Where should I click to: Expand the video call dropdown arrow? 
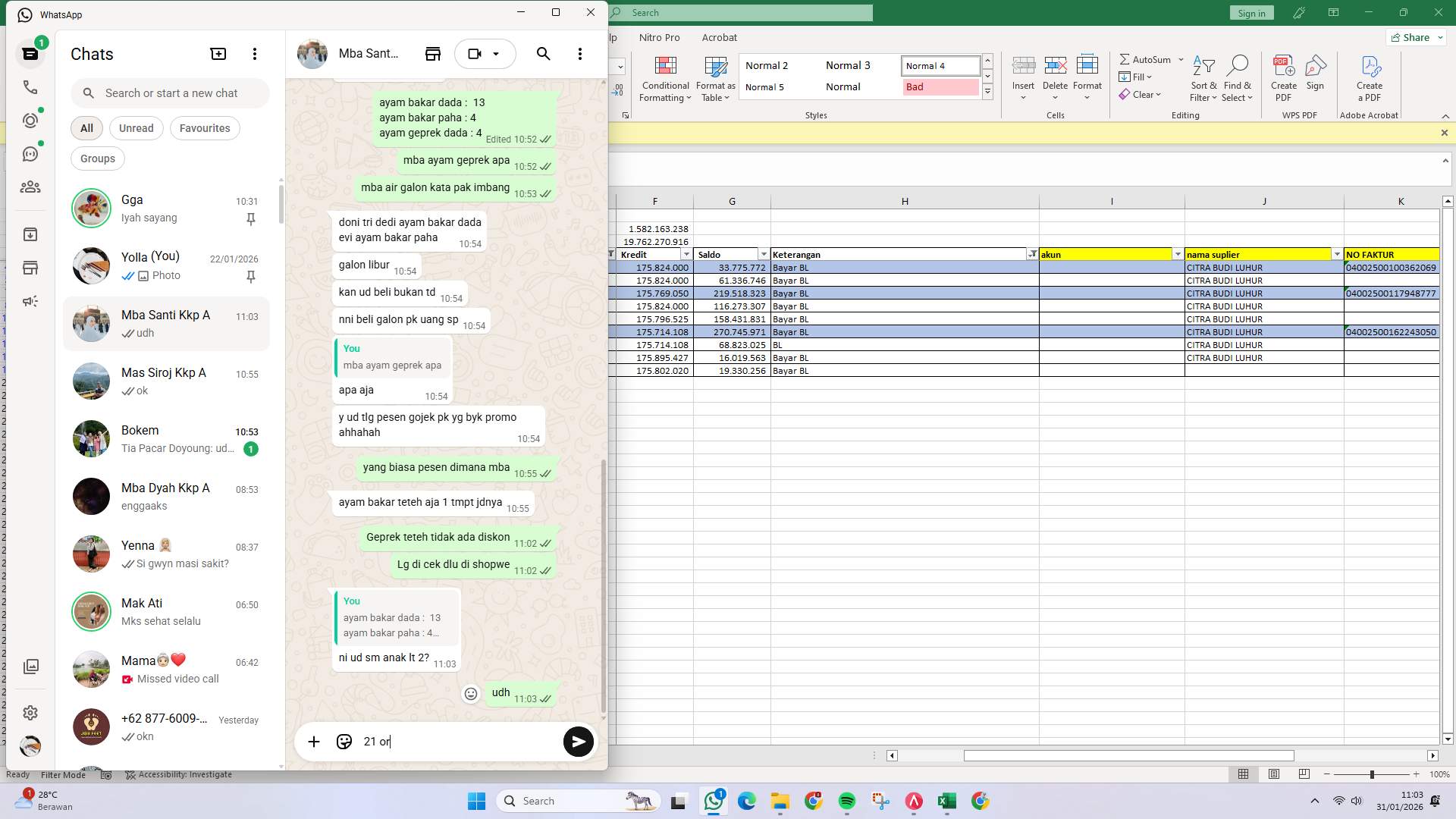point(497,54)
